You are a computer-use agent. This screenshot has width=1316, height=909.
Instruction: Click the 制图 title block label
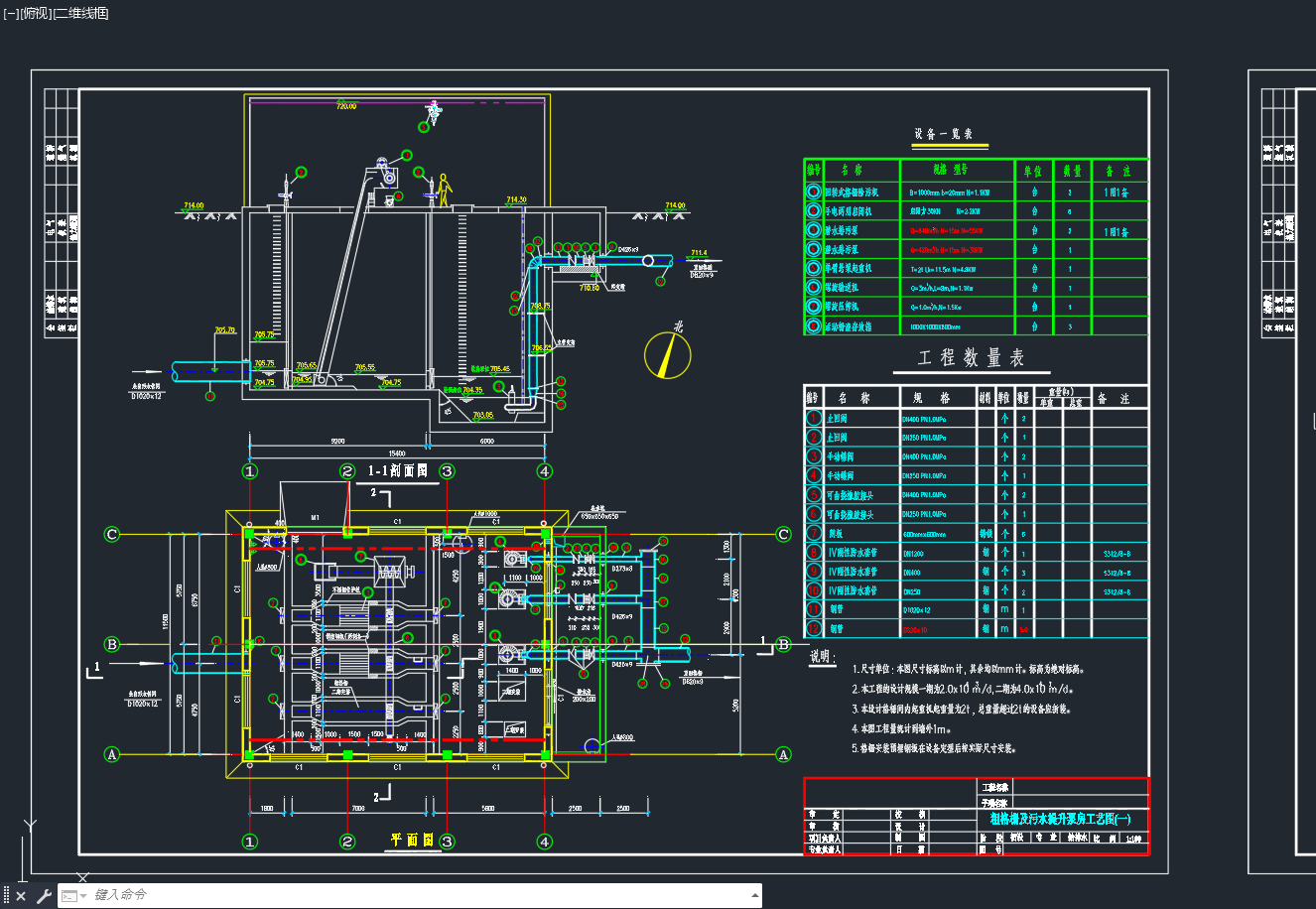(908, 838)
